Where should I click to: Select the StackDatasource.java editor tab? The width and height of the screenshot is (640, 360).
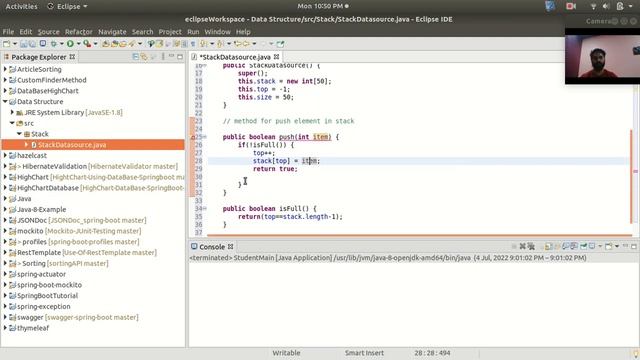(x=235, y=57)
